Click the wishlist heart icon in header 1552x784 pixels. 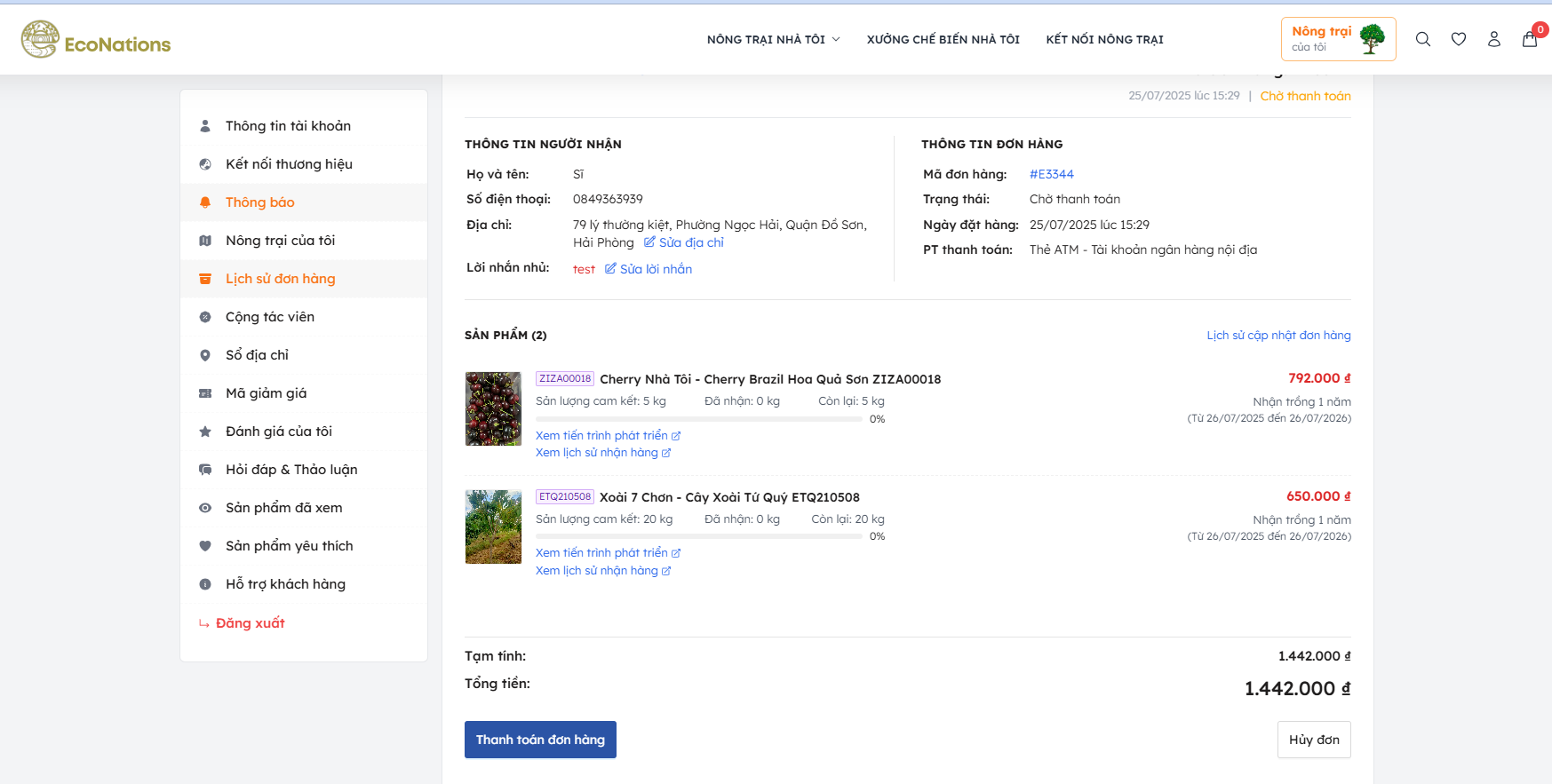(x=1458, y=39)
